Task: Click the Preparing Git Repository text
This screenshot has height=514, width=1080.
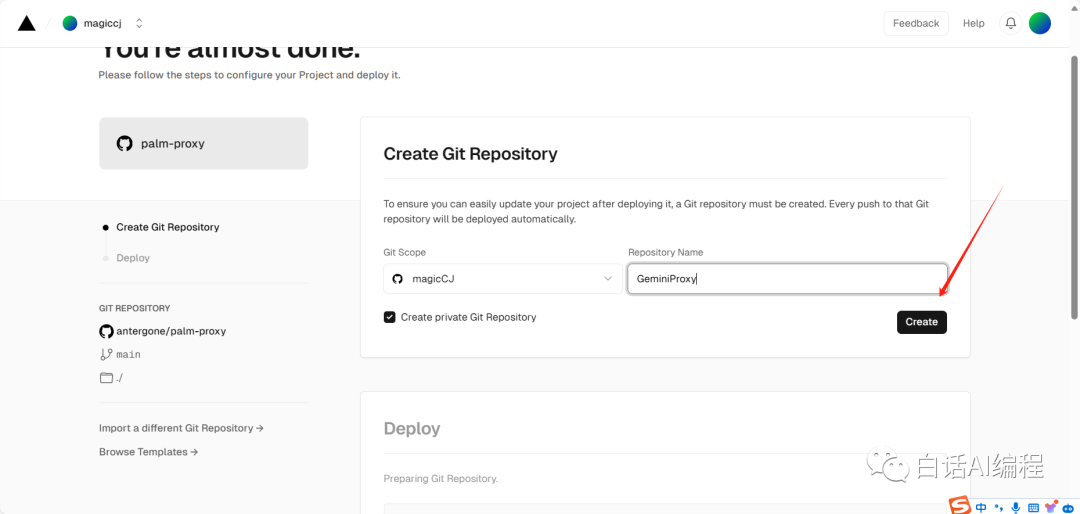Action: coord(441,478)
